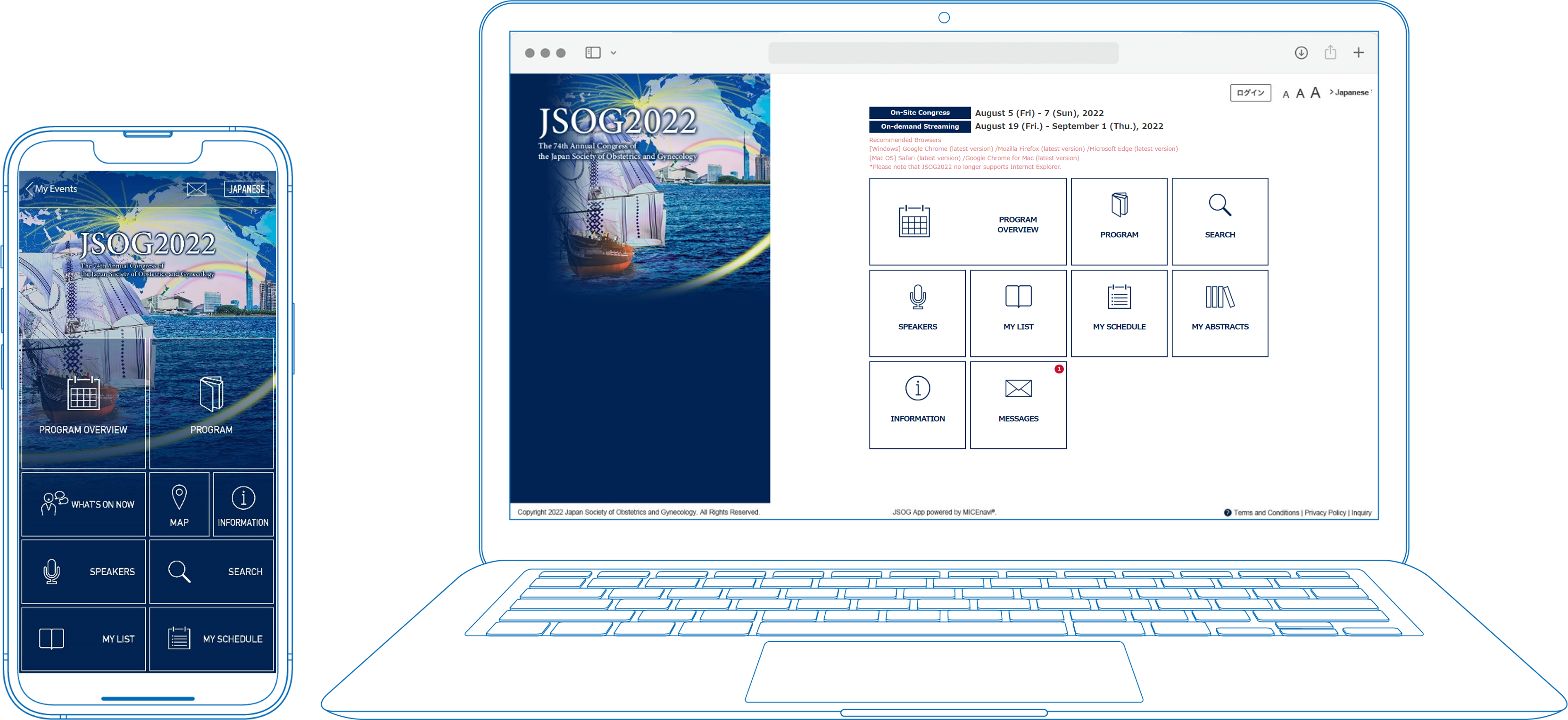Click the browser share icon
Viewport: 1568px width, 720px height.
[x=1330, y=52]
